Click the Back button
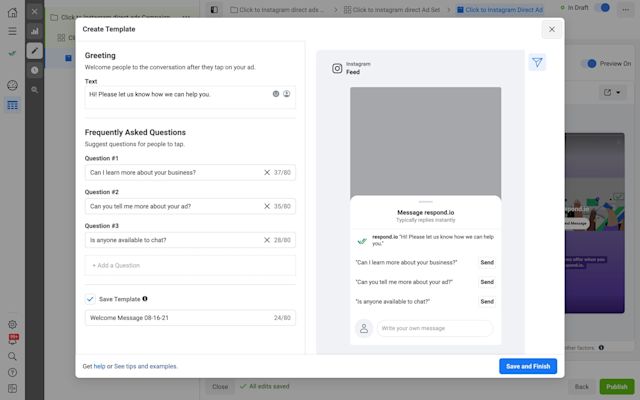The image size is (640, 400). tap(582, 387)
